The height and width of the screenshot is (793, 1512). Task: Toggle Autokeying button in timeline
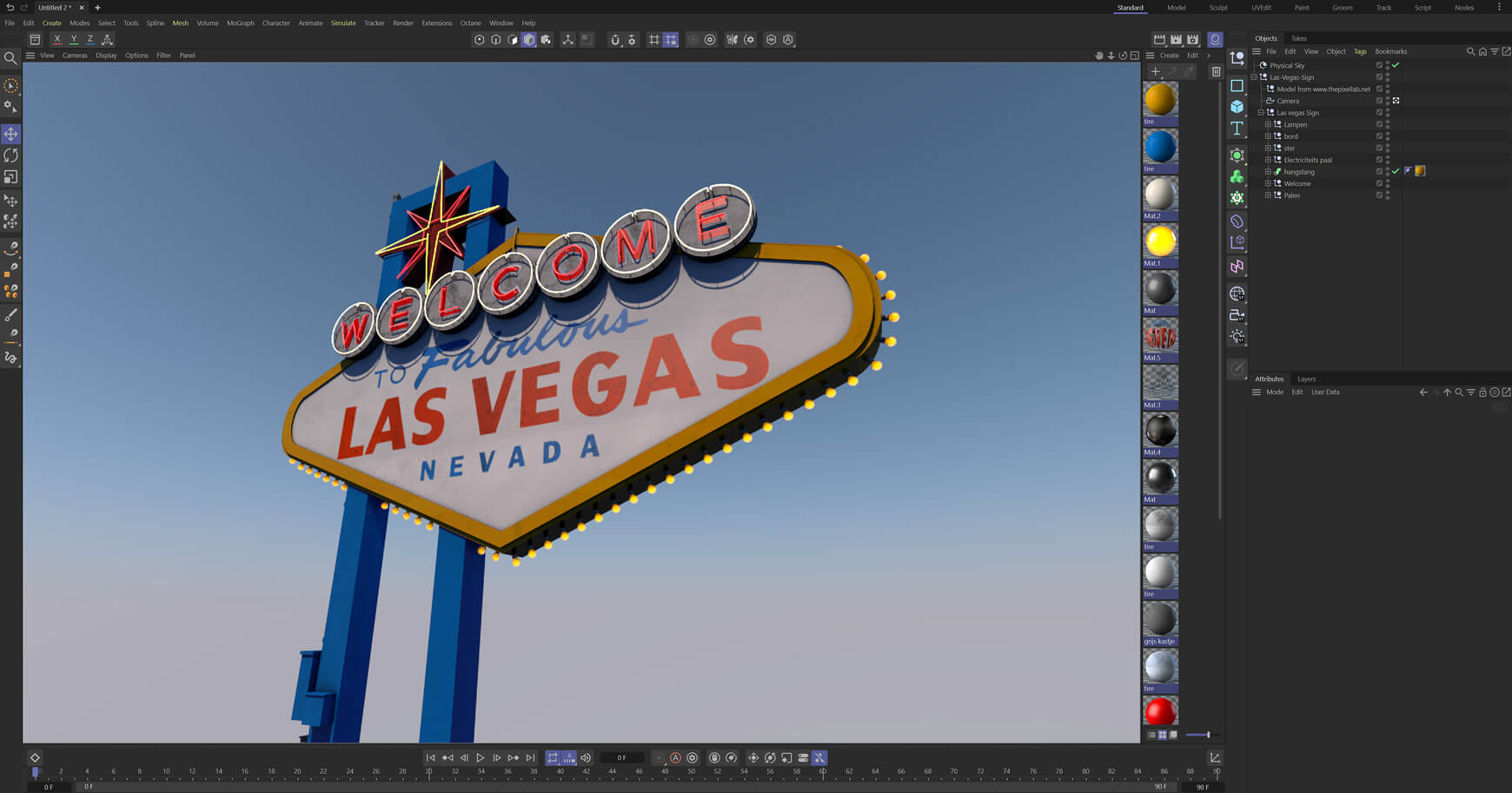click(x=675, y=757)
